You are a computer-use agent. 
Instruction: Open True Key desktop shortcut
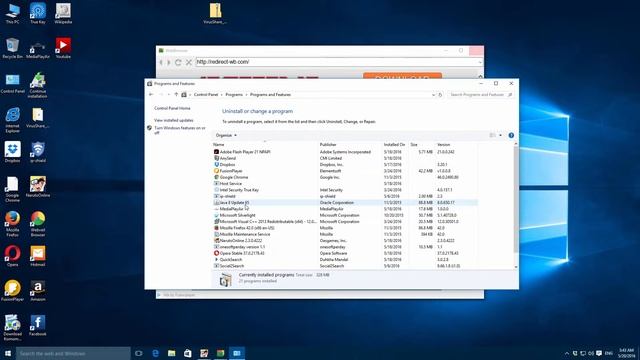[38, 13]
